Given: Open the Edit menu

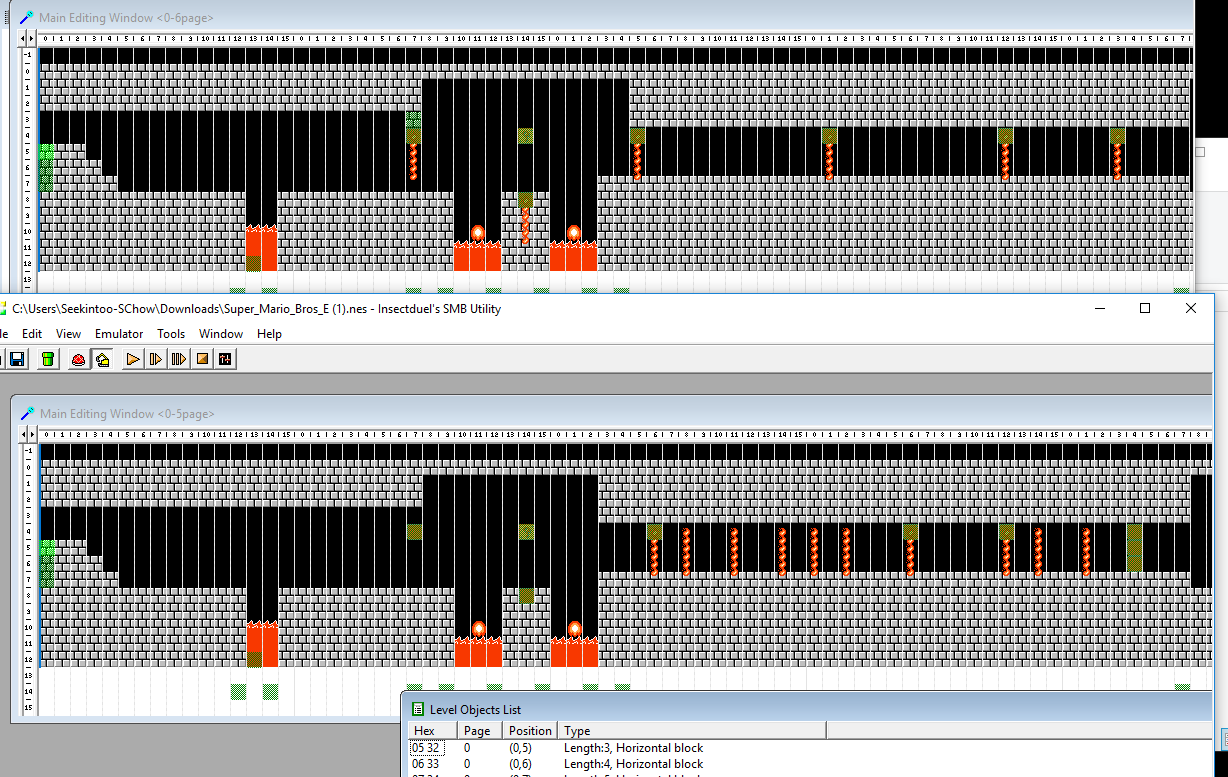Looking at the screenshot, I should 32,334.
